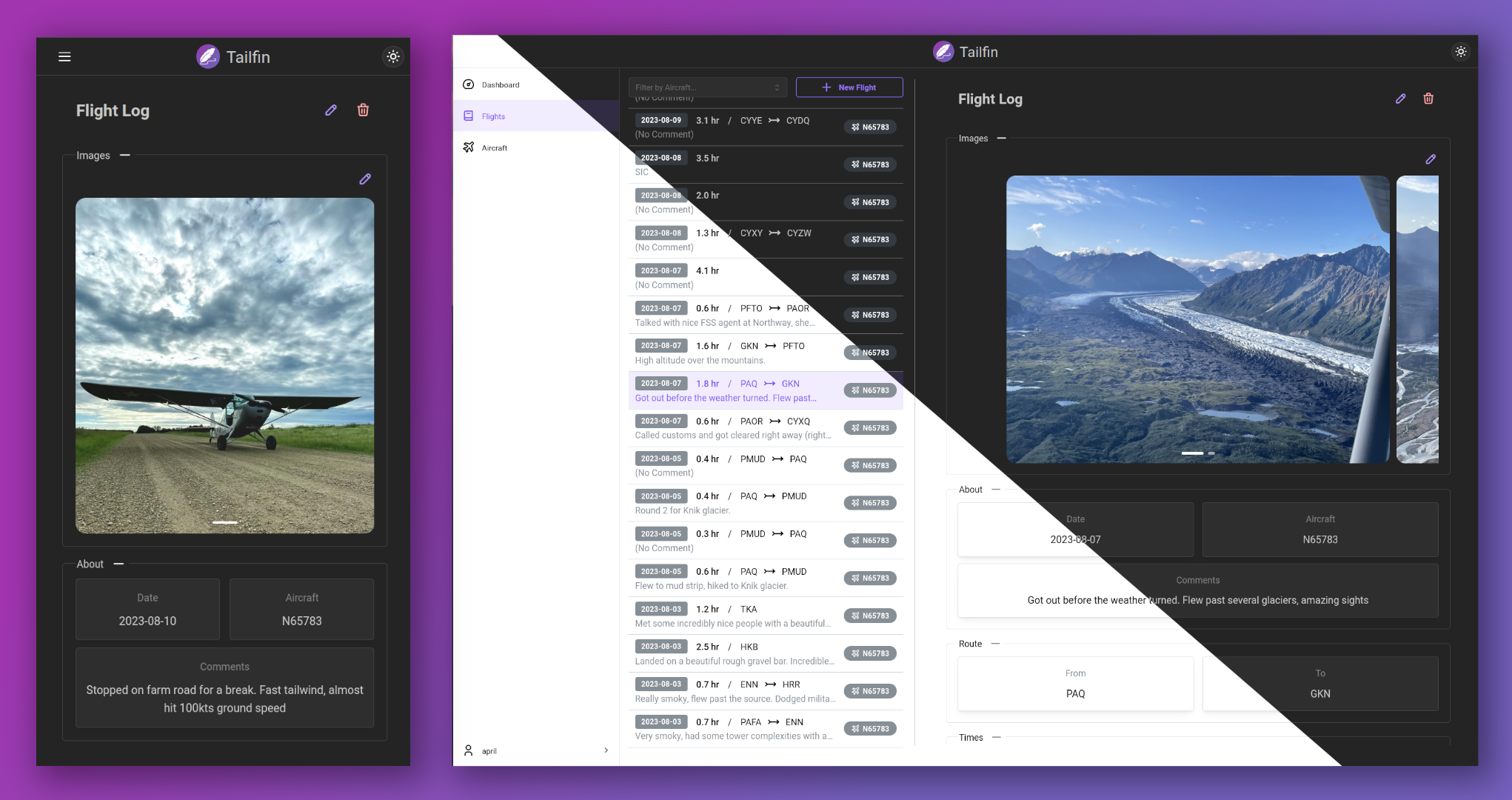Click the airplane photo on farm road
Image resolution: width=1512 pixels, height=800 pixels.
[224, 365]
